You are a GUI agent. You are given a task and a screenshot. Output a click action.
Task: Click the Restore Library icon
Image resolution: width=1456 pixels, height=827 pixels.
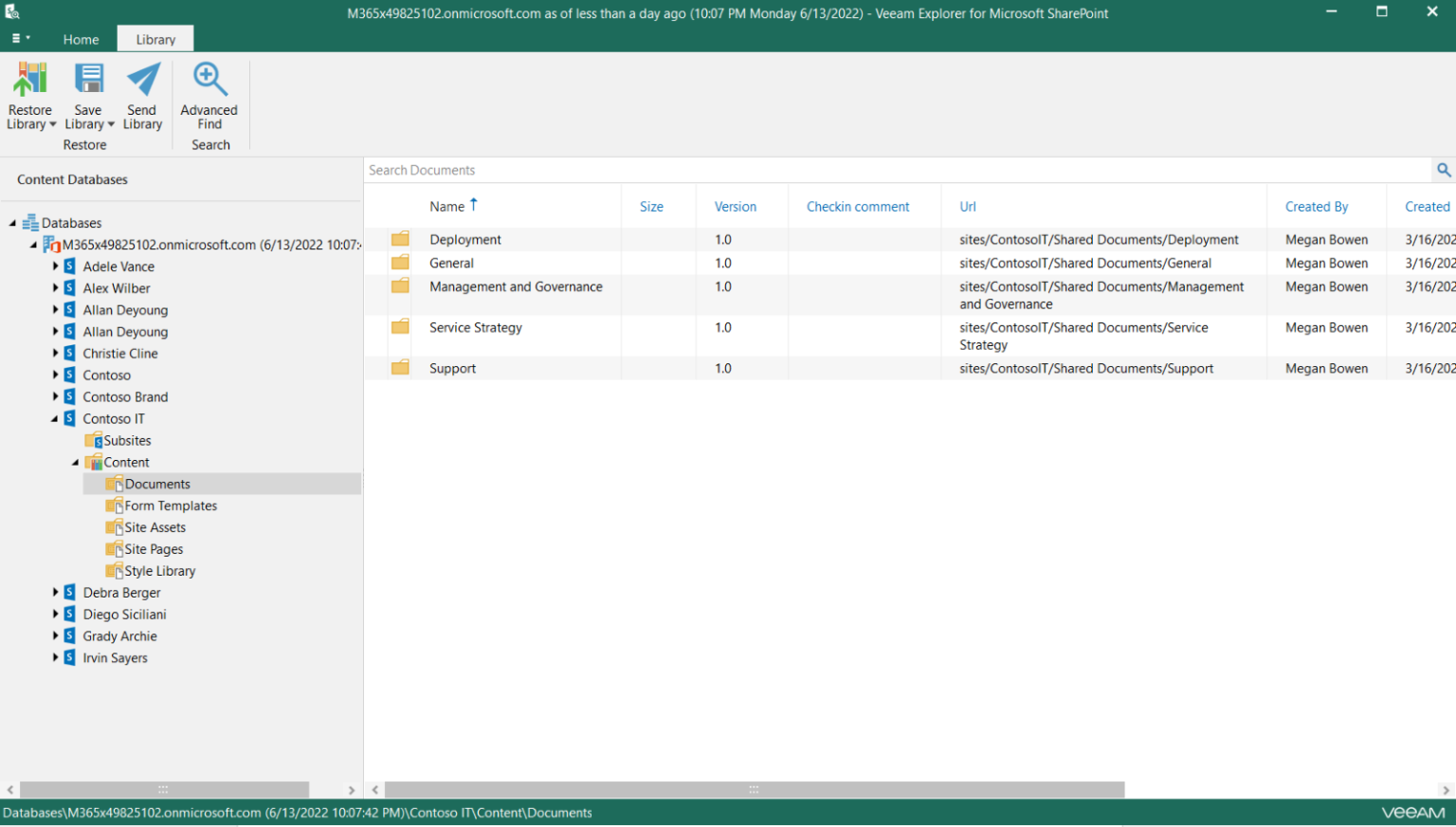coord(29,78)
